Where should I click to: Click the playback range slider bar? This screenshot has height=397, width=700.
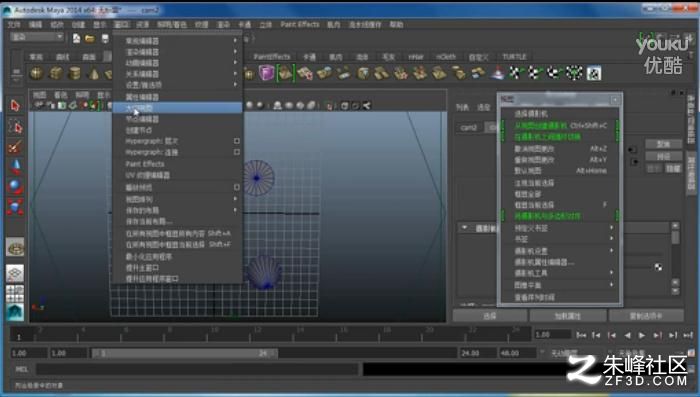184,353
